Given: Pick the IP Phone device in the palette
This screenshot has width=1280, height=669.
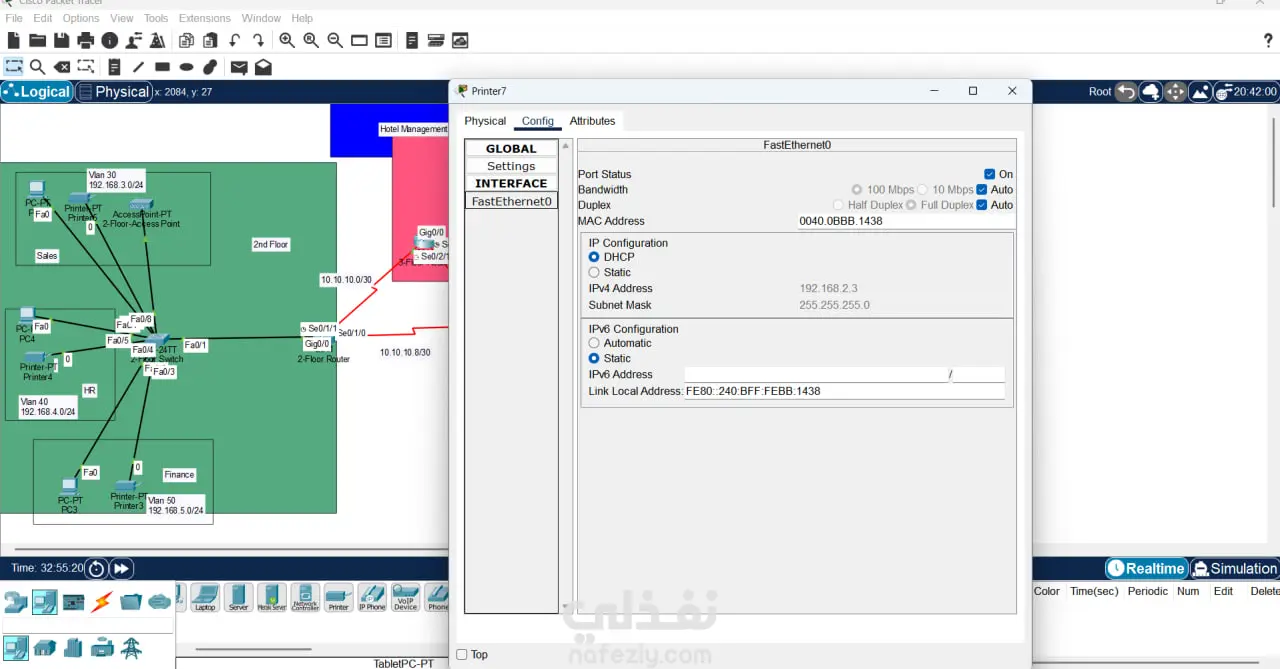Looking at the screenshot, I should (x=372, y=598).
